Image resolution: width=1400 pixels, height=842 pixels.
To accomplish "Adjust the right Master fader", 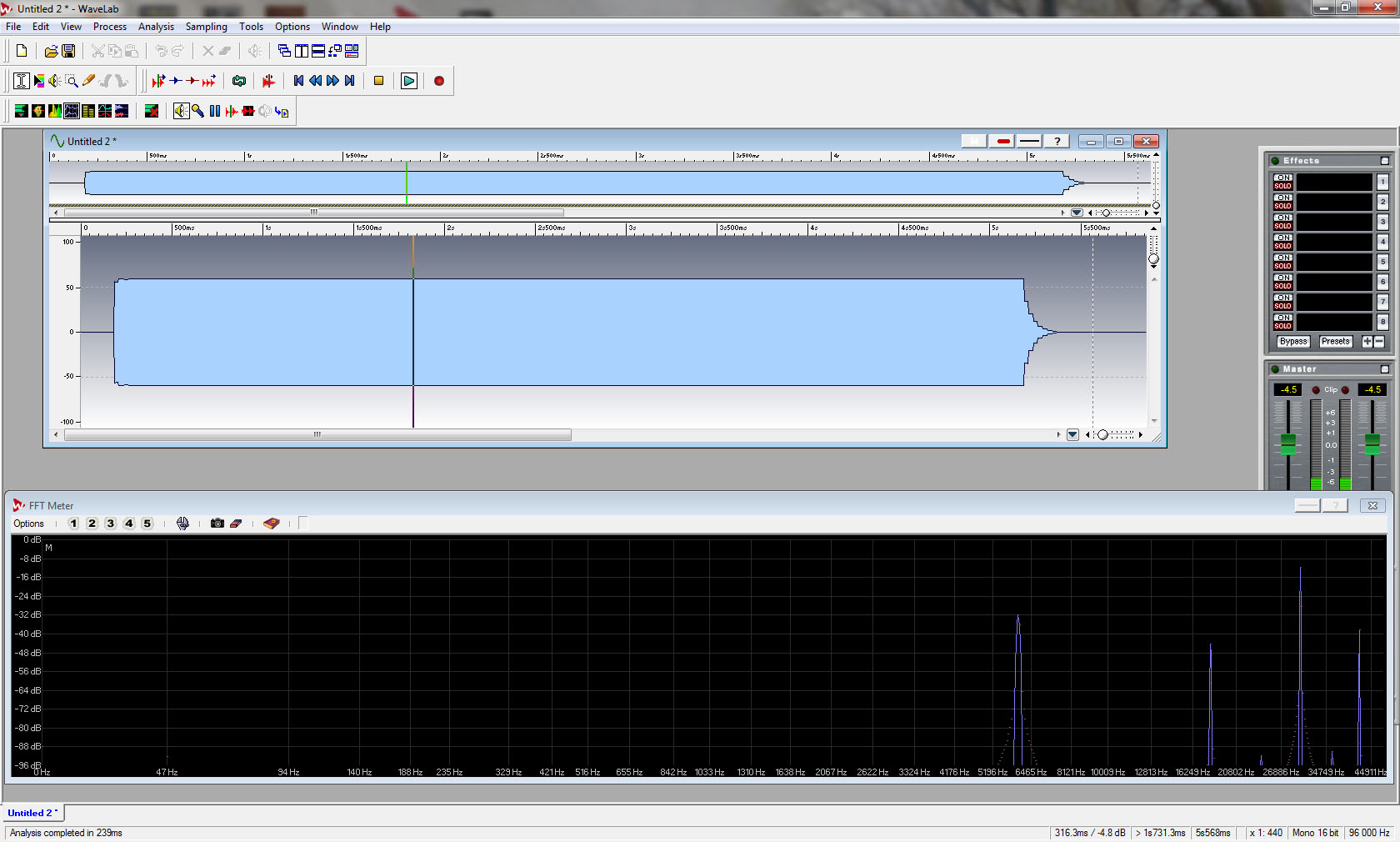I will tap(1372, 444).
